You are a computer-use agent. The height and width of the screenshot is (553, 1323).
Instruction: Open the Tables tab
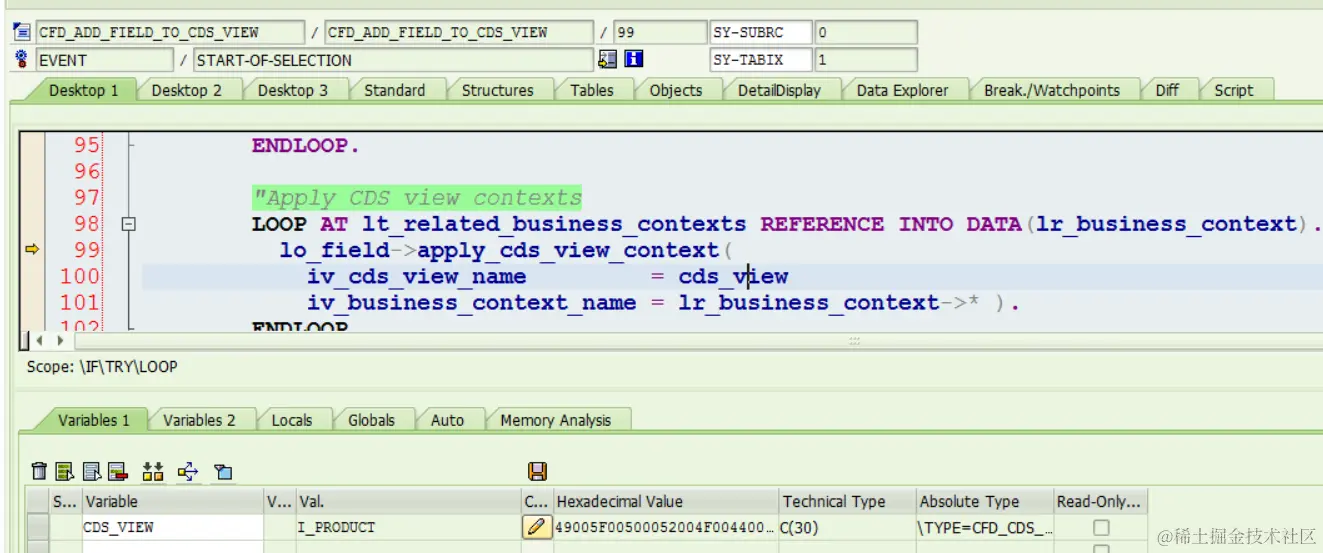pyautogui.click(x=592, y=90)
